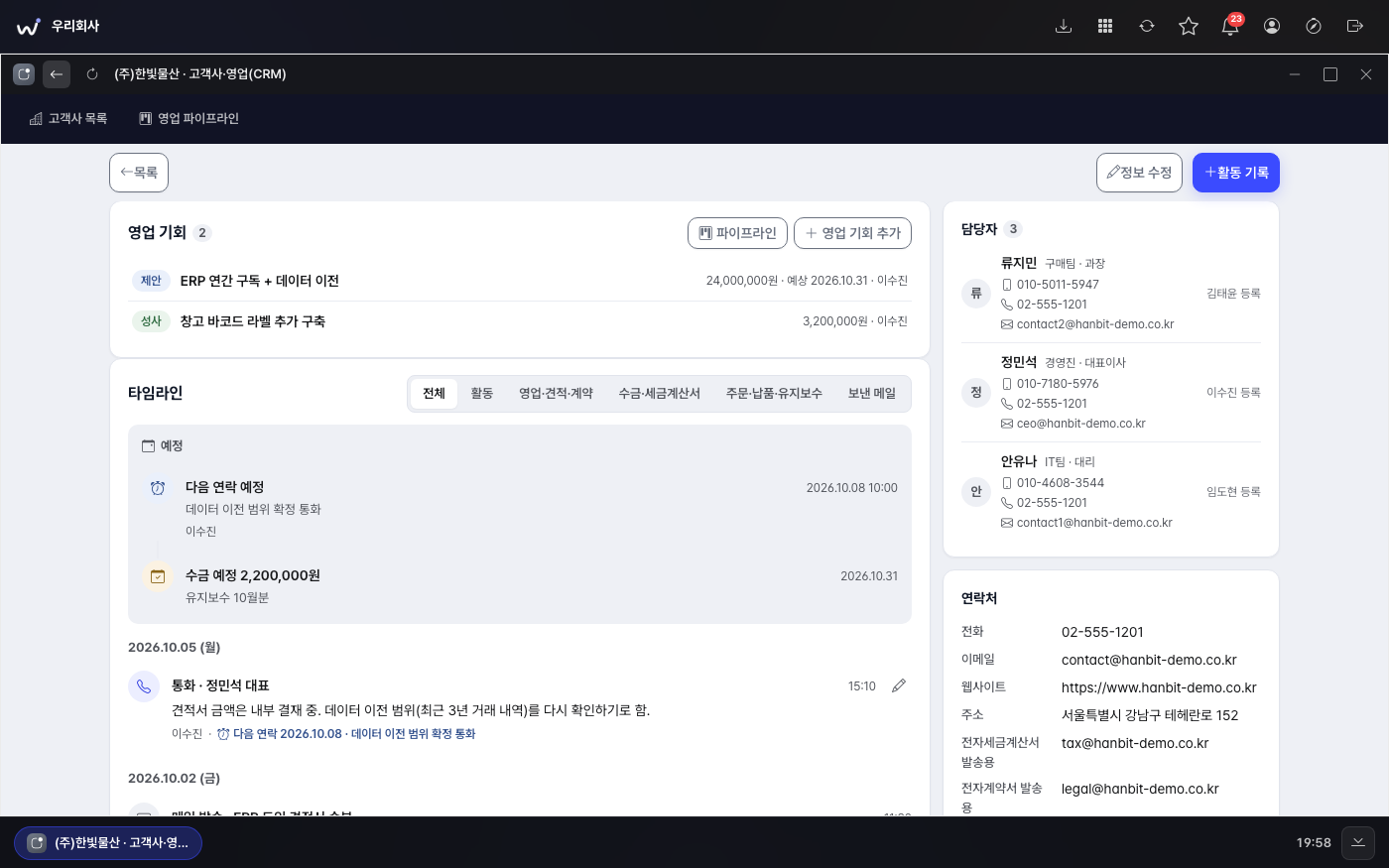Reload the CRM window with refresh icon

tap(92, 74)
